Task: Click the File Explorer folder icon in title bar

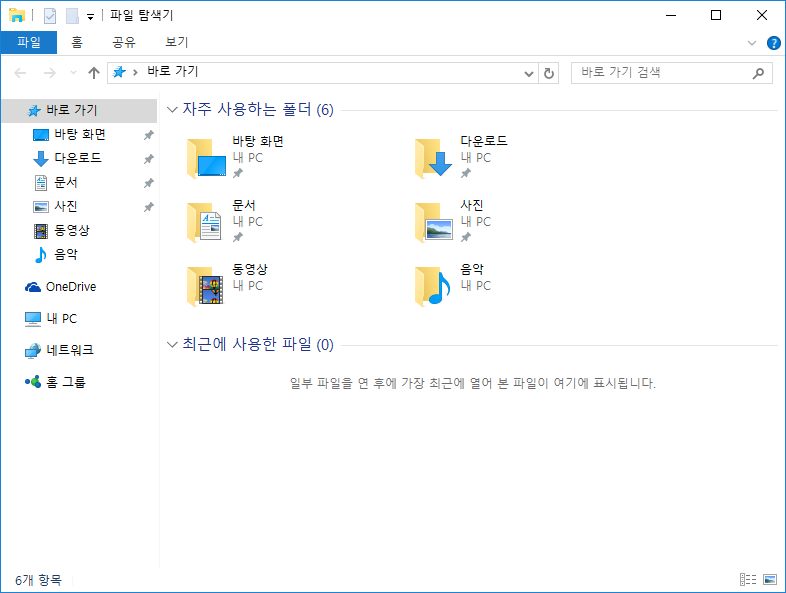Action: coord(17,16)
